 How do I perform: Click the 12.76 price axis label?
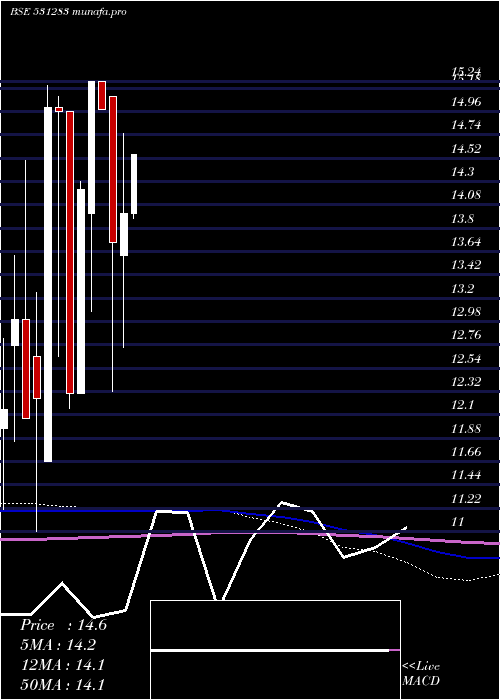click(x=466, y=335)
